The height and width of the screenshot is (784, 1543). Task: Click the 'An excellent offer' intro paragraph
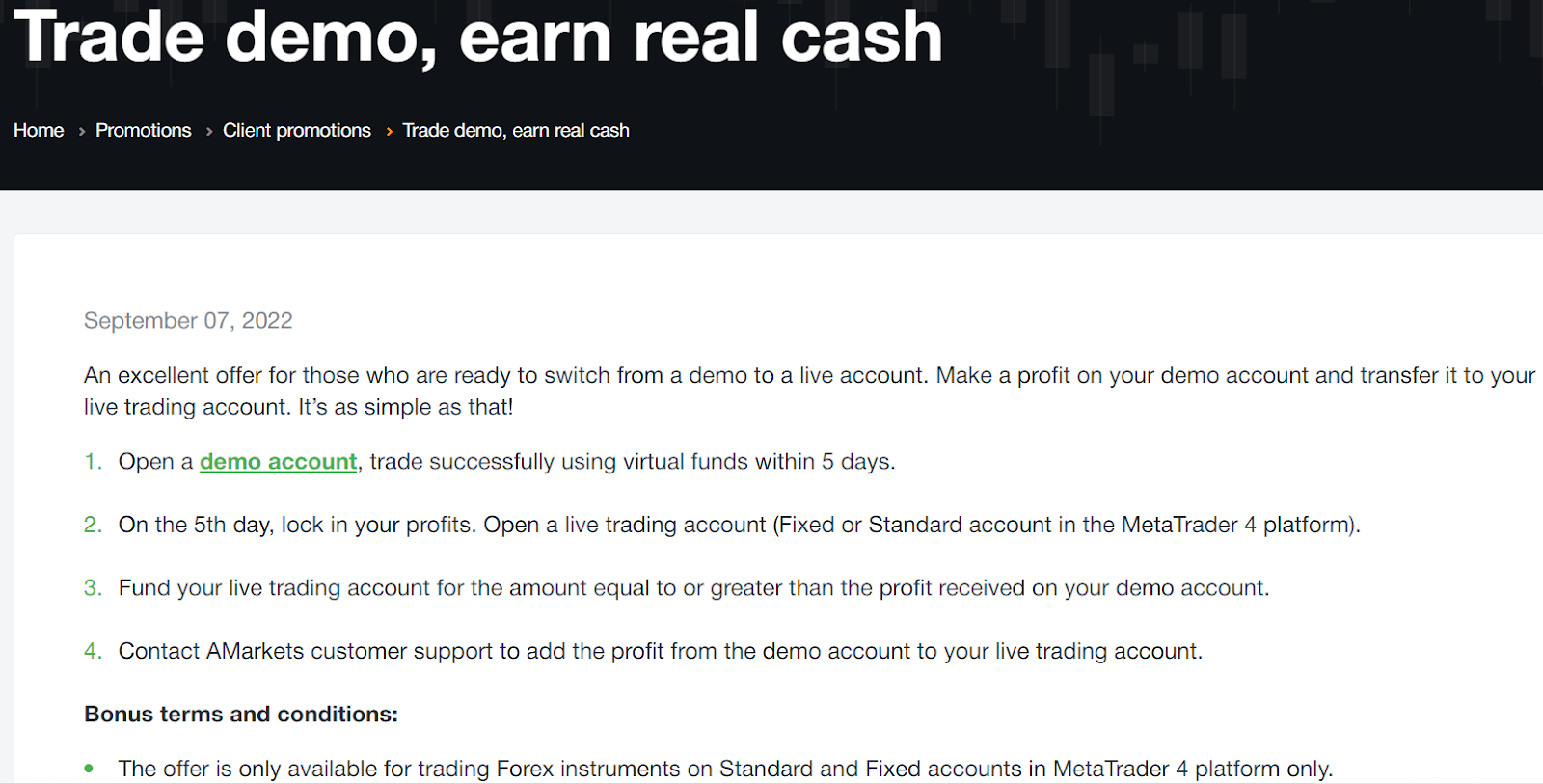pyautogui.click(x=809, y=391)
